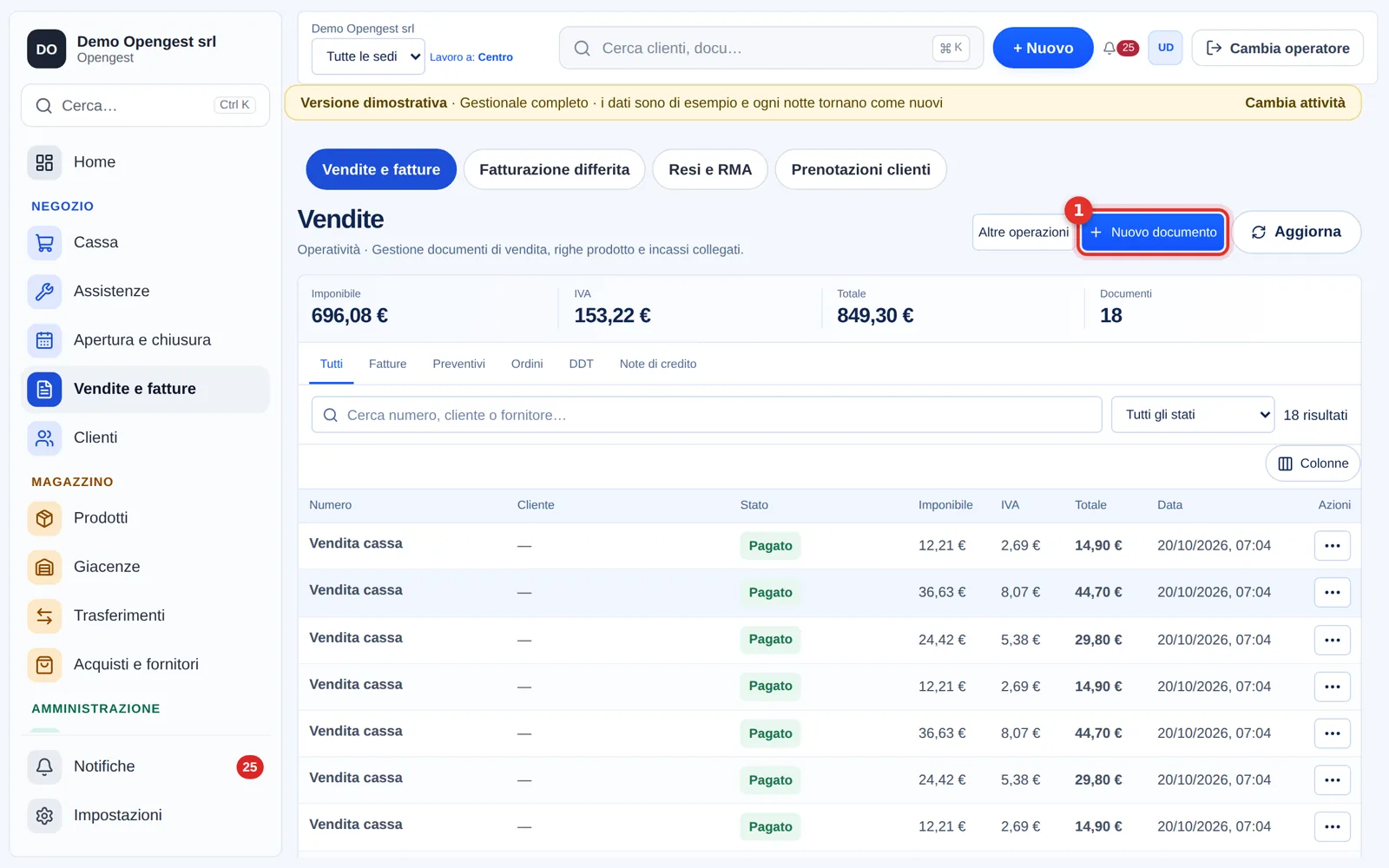Open the Prodotti box icon
The height and width of the screenshot is (868, 1389).
tap(44, 518)
